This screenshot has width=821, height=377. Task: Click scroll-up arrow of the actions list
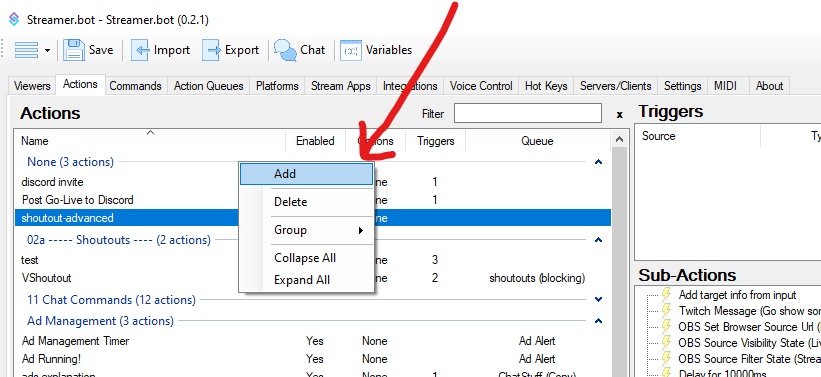pos(619,139)
